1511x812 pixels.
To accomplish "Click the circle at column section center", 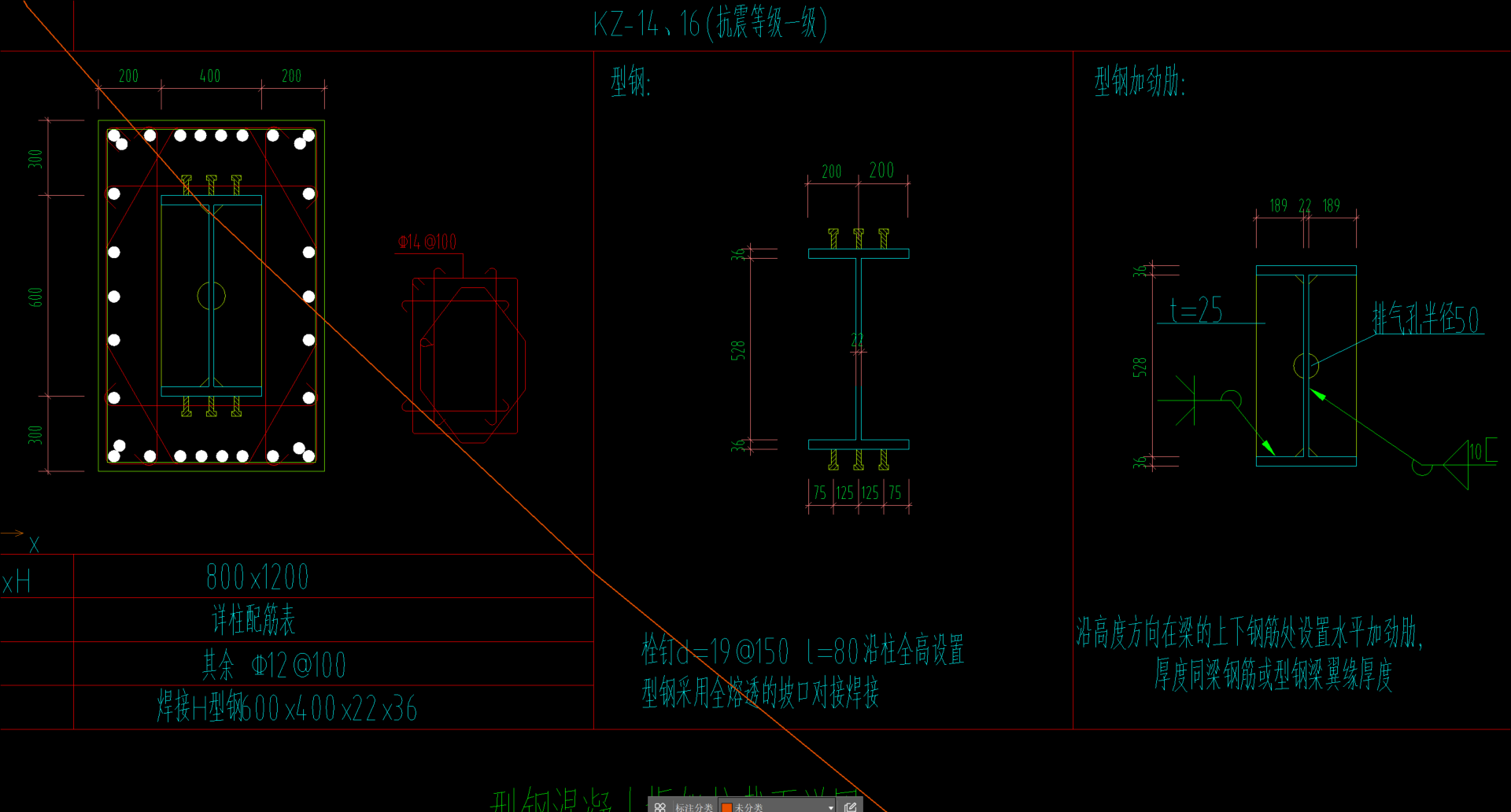I will coord(211,296).
